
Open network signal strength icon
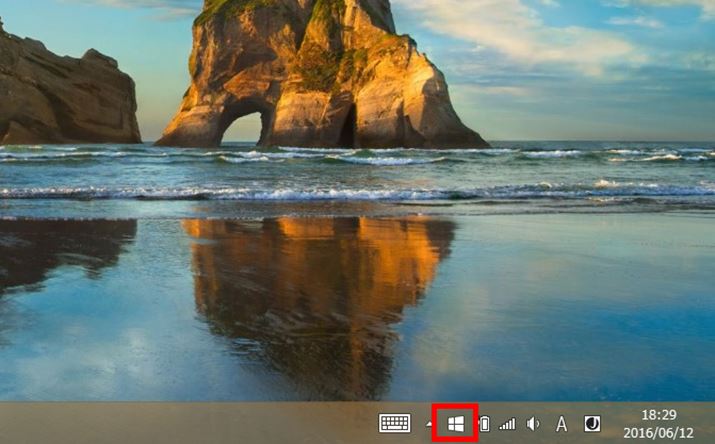pyautogui.click(x=507, y=424)
